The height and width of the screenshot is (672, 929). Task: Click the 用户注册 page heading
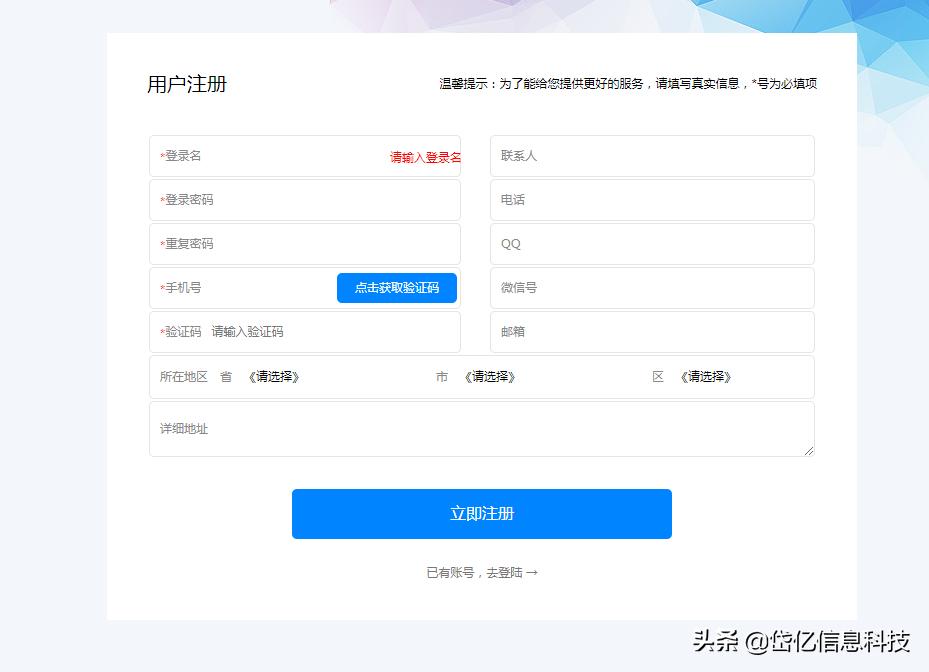pyautogui.click(x=186, y=84)
